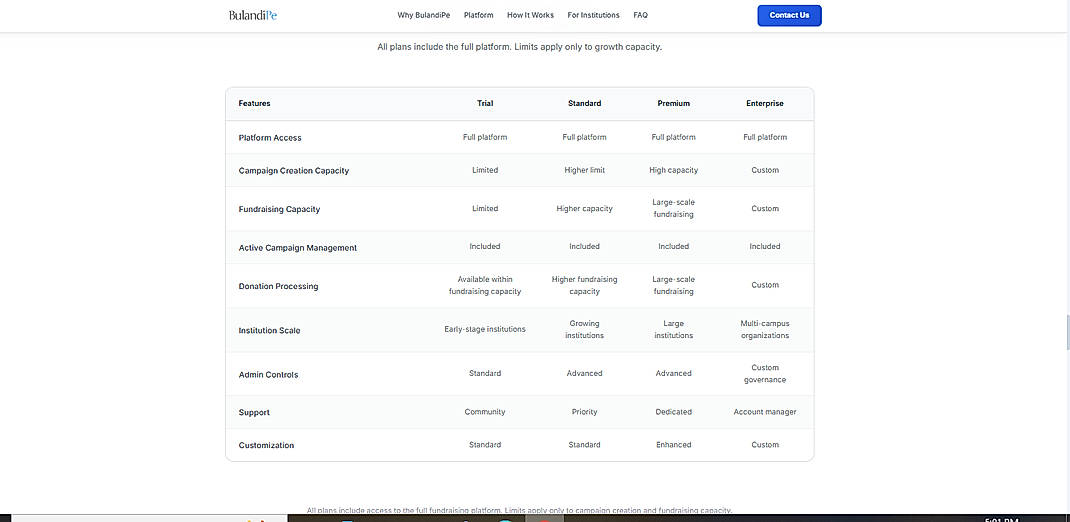Select the Campaign Creation Capacity row label
The image size is (1070, 522).
tap(293, 171)
